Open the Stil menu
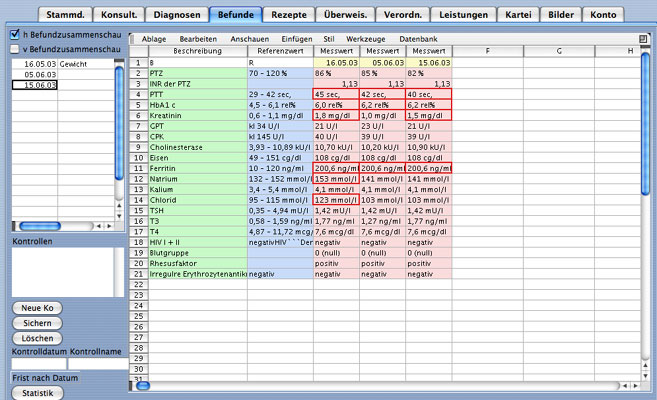The height and width of the screenshot is (400, 657). (329, 39)
